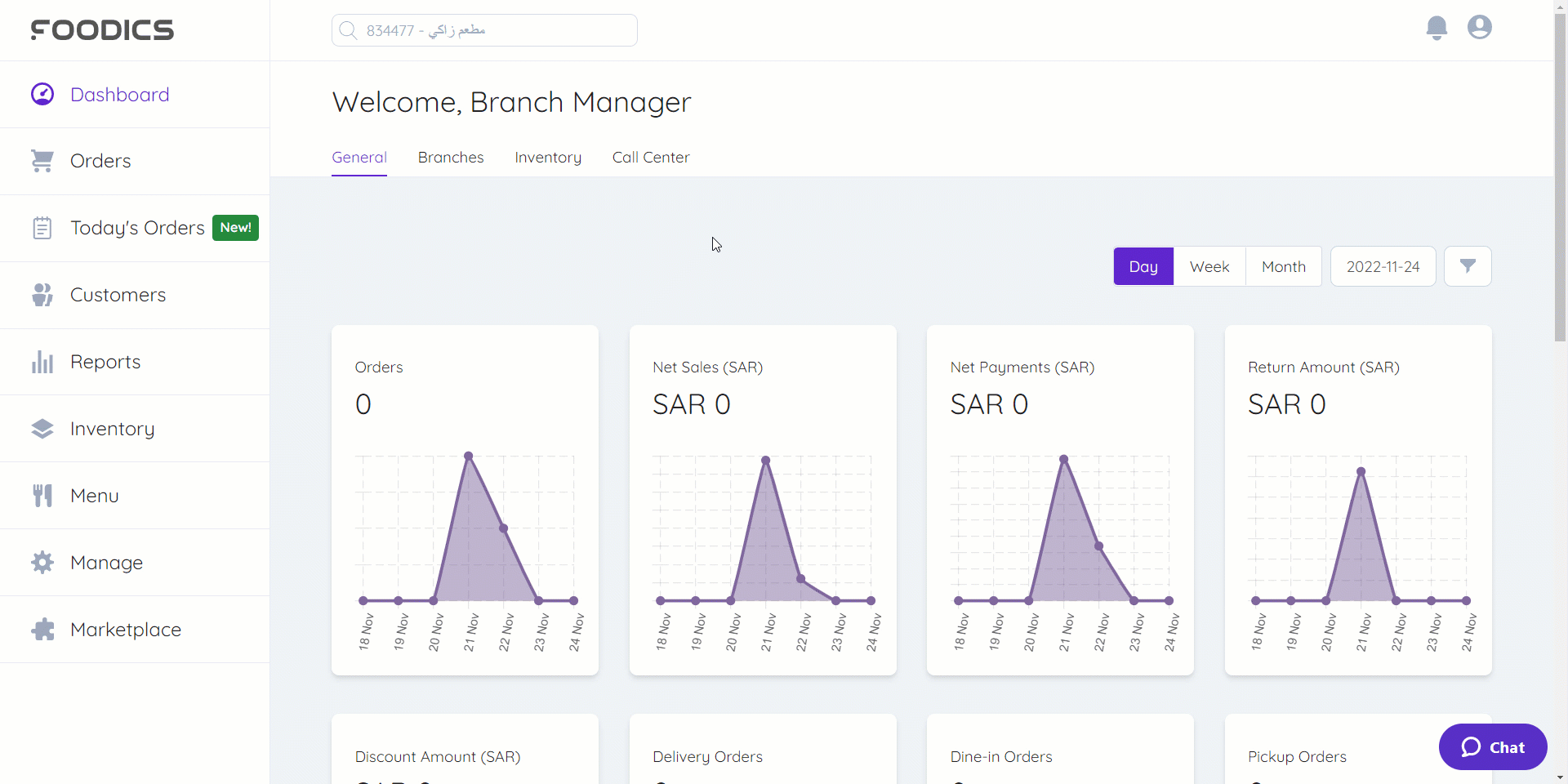1568x784 pixels.
Task: Open Customers from the sidebar
Action: (x=118, y=295)
